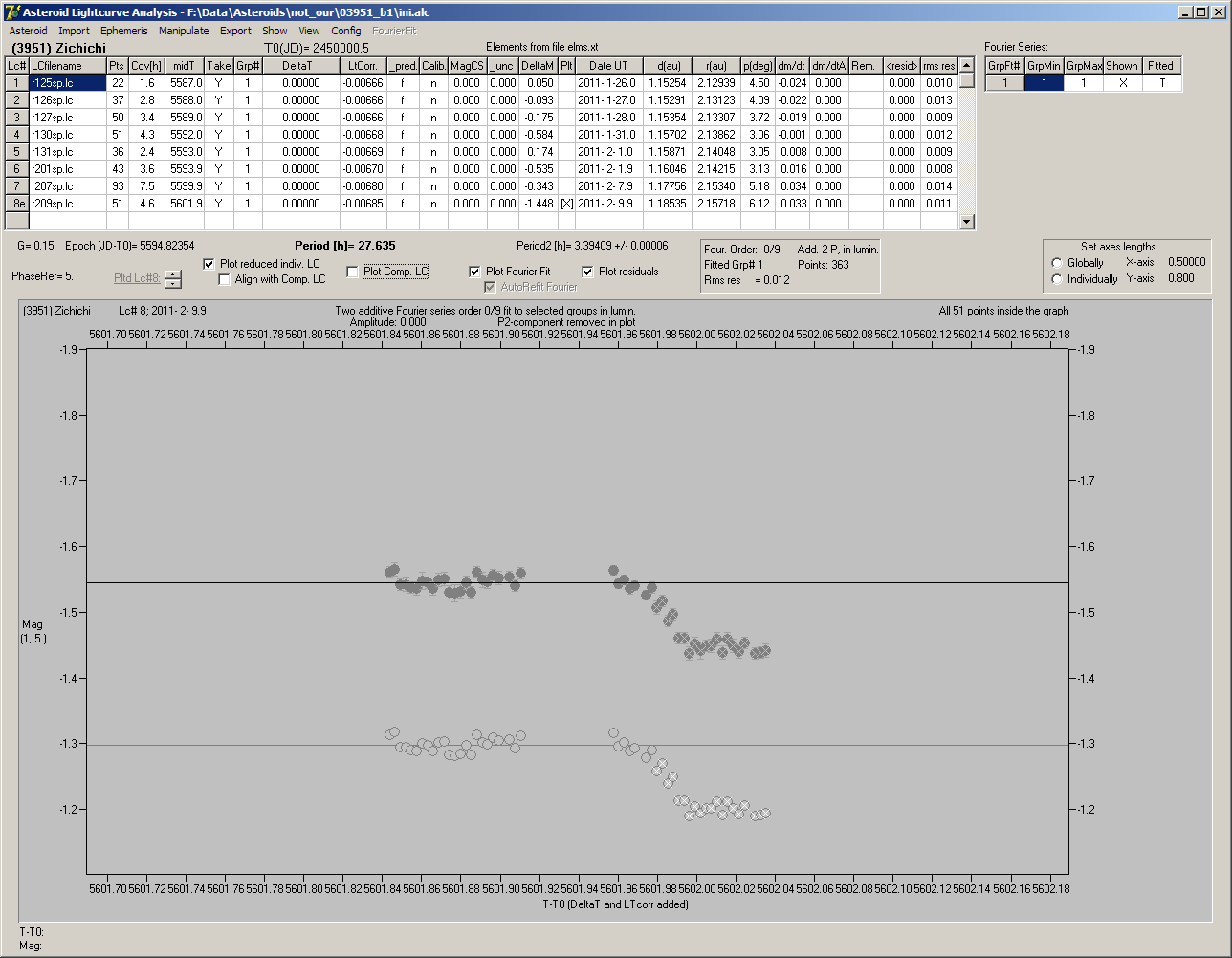This screenshot has width=1232, height=958.
Task: Click the LtCorr. column header
Action: pos(363,66)
